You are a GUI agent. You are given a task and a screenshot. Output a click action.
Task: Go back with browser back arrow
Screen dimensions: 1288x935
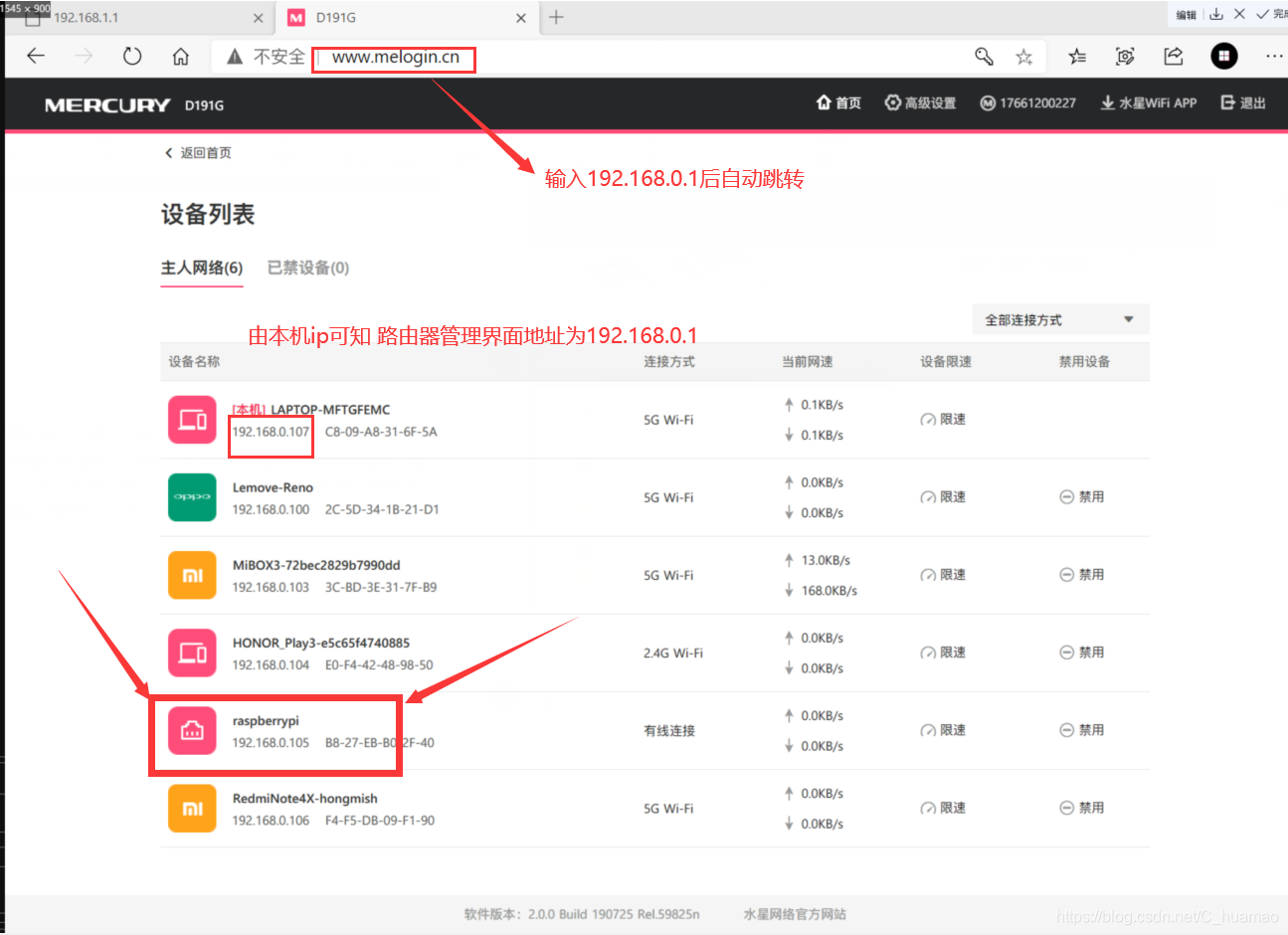(36, 56)
